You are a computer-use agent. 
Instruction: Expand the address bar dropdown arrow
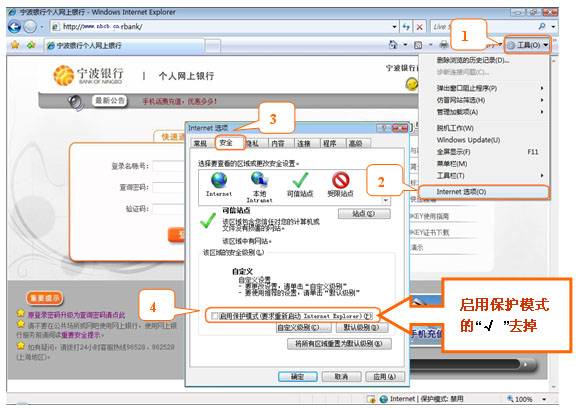coord(394,26)
